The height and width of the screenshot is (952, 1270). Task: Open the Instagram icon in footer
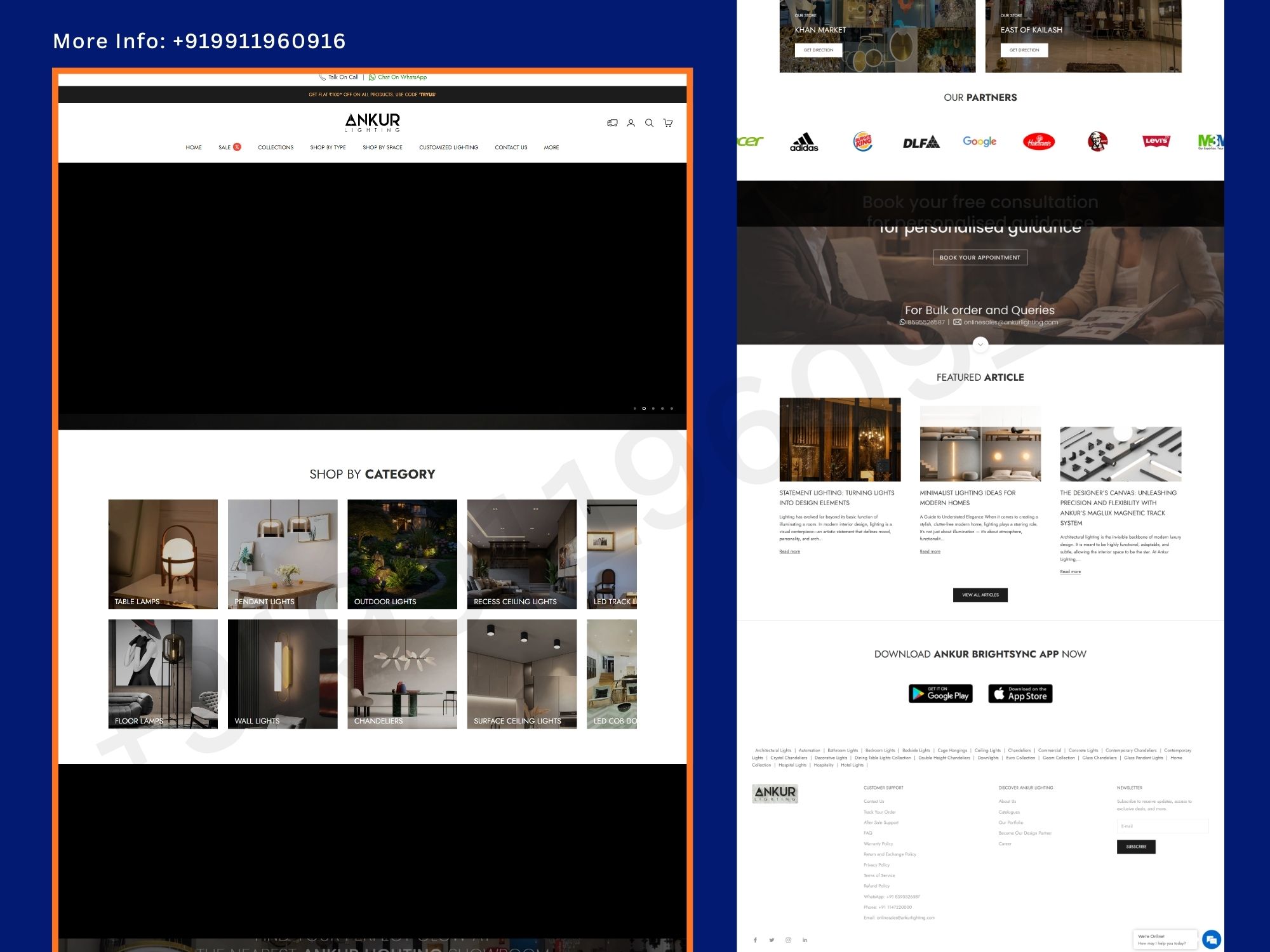(x=788, y=940)
